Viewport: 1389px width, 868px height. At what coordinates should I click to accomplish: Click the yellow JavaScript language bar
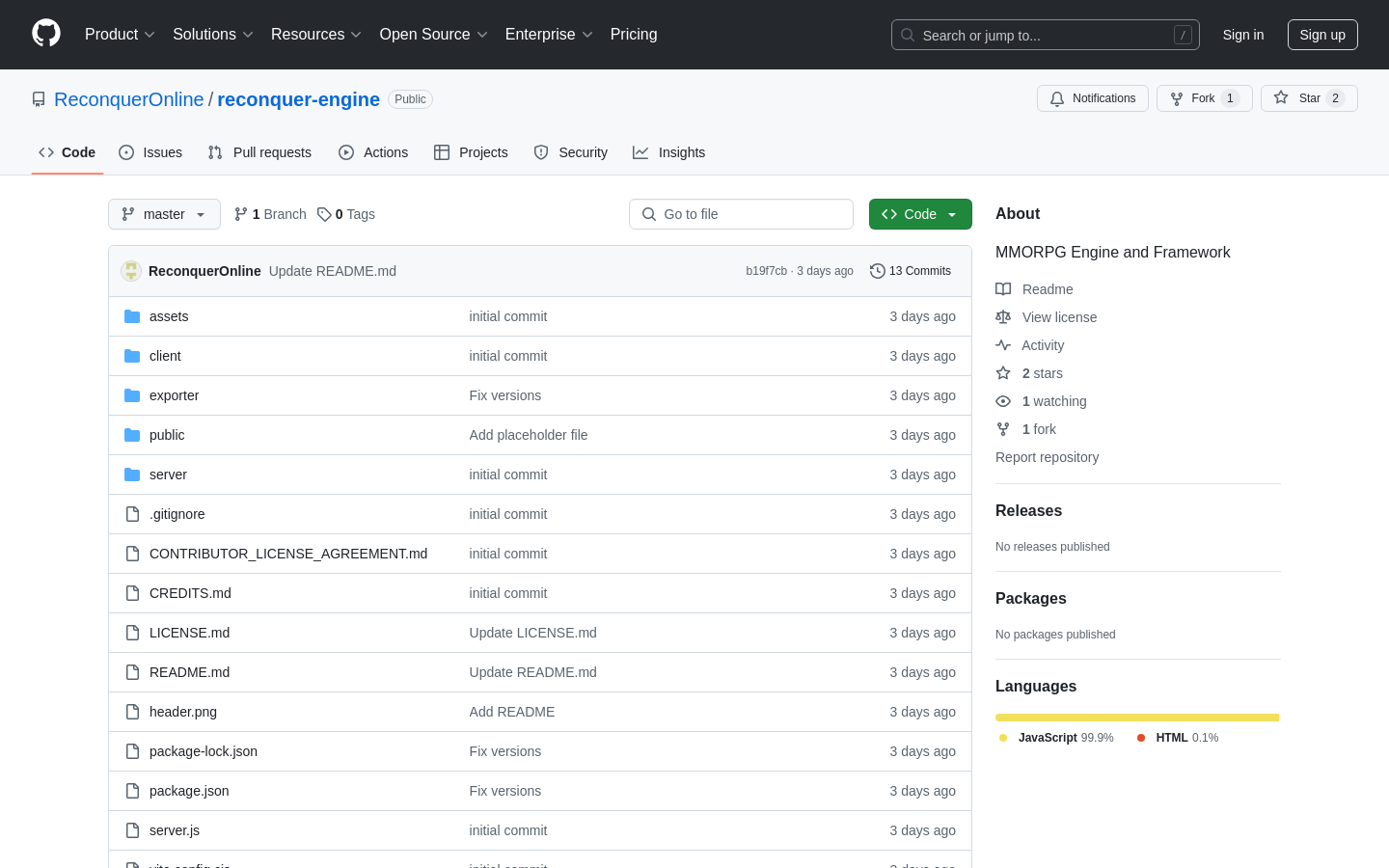coord(1137,718)
